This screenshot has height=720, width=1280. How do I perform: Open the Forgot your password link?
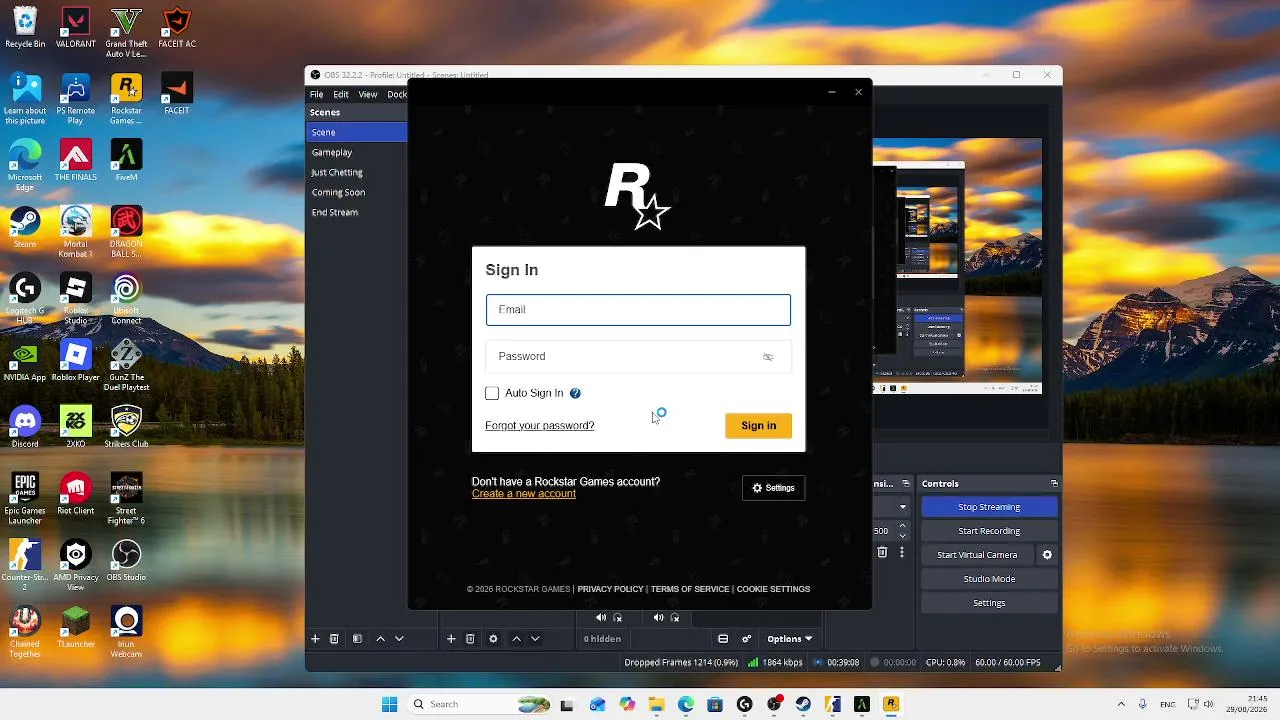click(x=540, y=426)
